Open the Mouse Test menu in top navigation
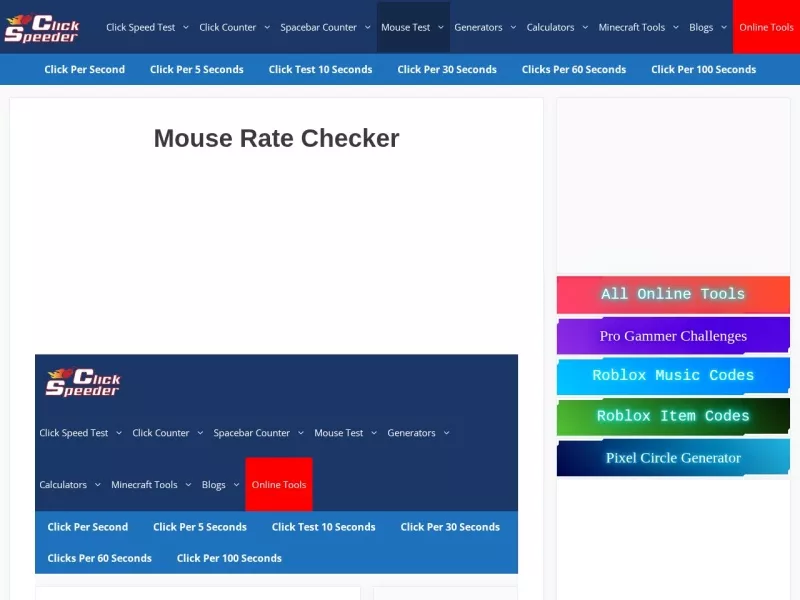 pos(406,27)
